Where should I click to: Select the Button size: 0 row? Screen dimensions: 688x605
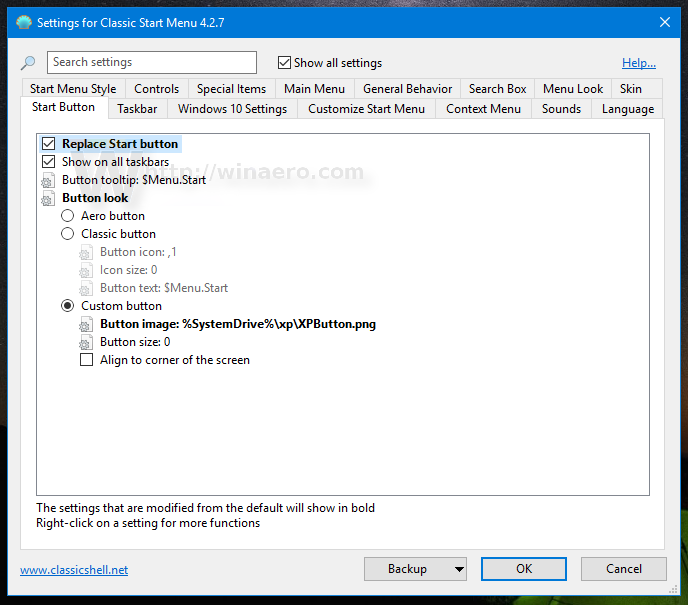(x=135, y=342)
